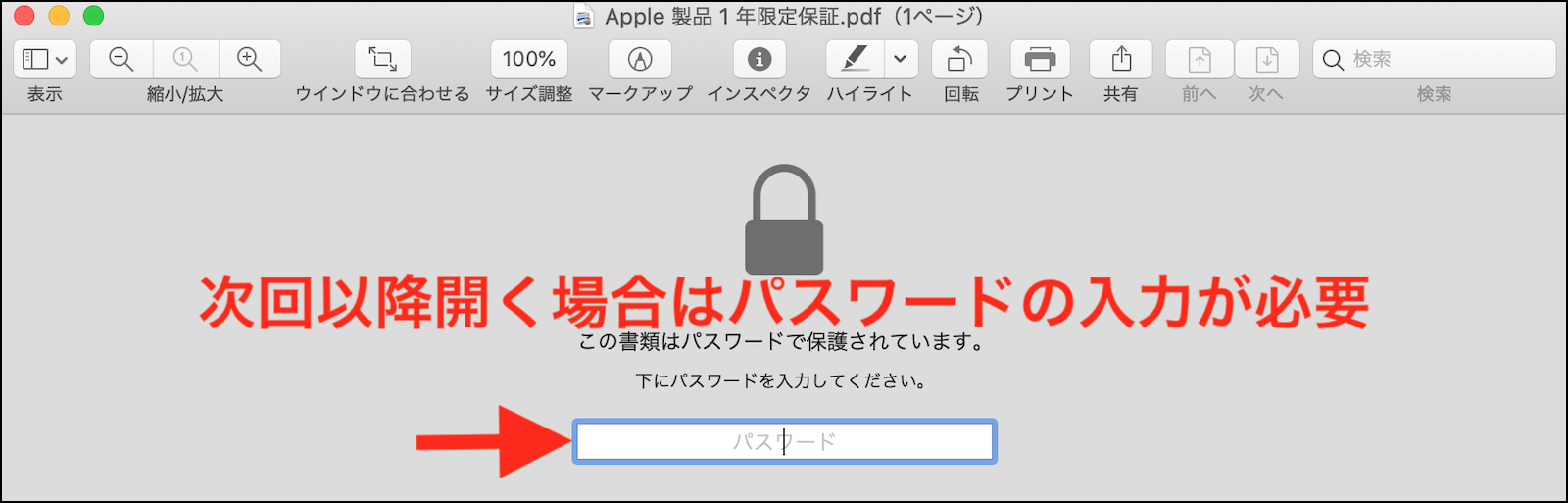Rotate the page with the rotate icon

coord(960,60)
